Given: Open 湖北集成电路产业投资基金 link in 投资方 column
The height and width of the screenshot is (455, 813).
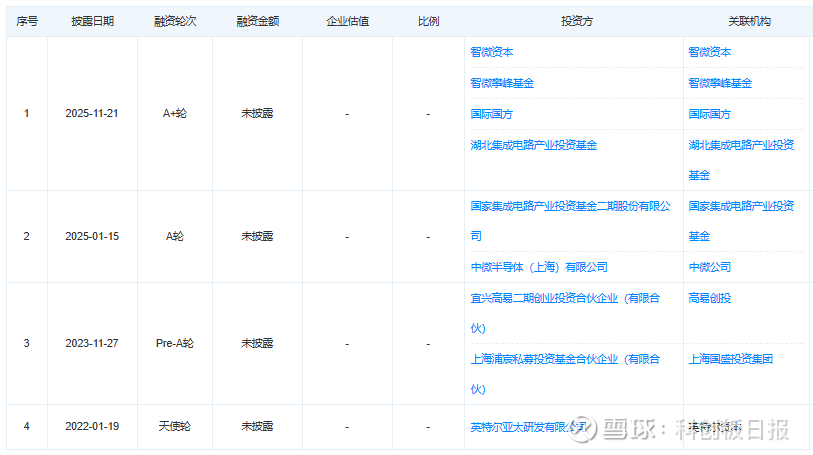Looking at the screenshot, I should (x=534, y=145).
